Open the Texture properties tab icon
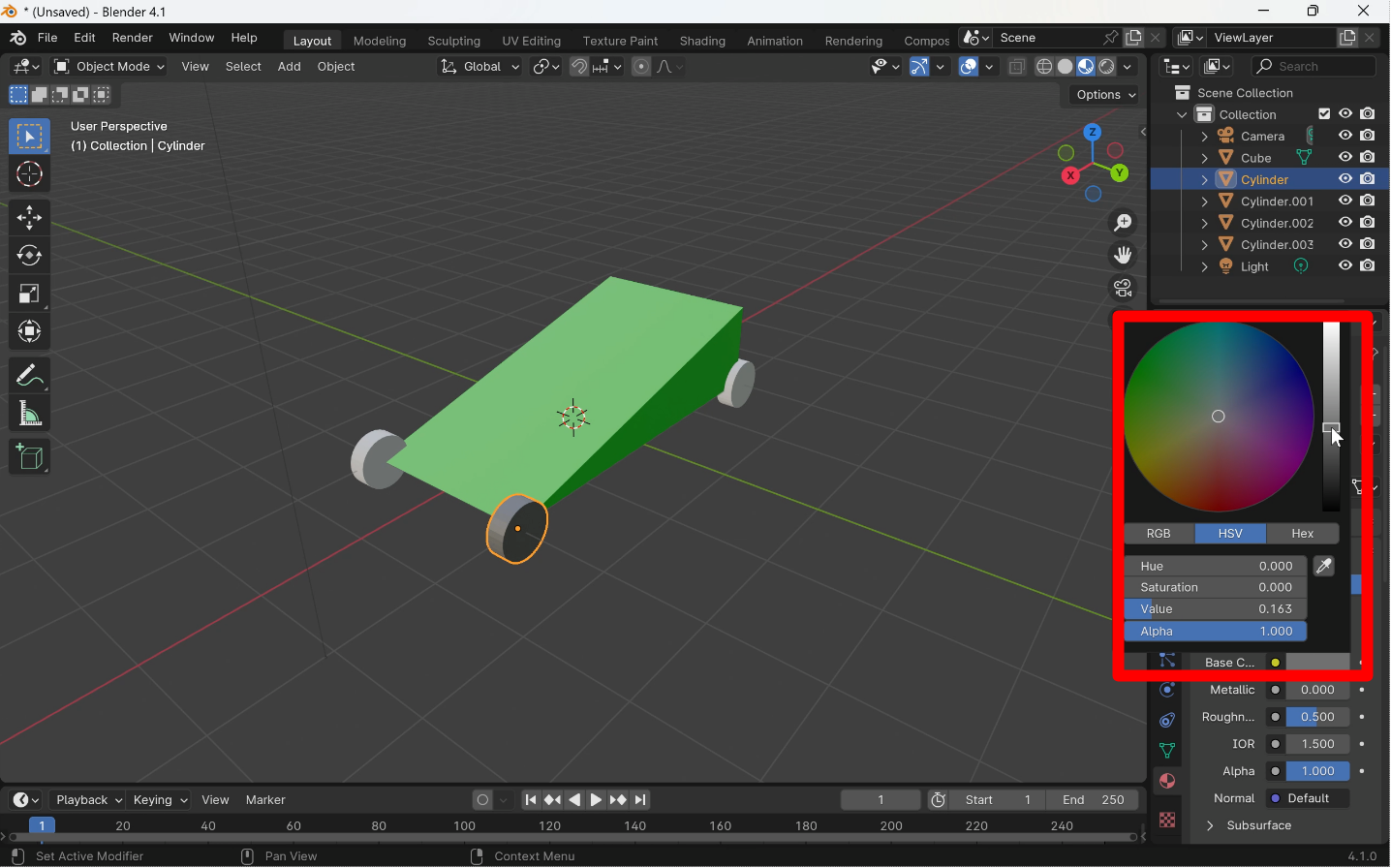Screen dimensions: 1391x868 (x=1167, y=820)
